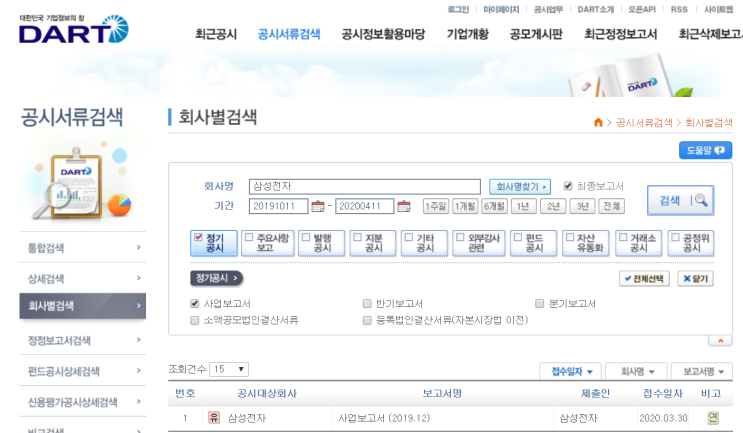Go to 공시정보활용마당 top menu
The image size is (743, 433).
(x=383, y=34)
